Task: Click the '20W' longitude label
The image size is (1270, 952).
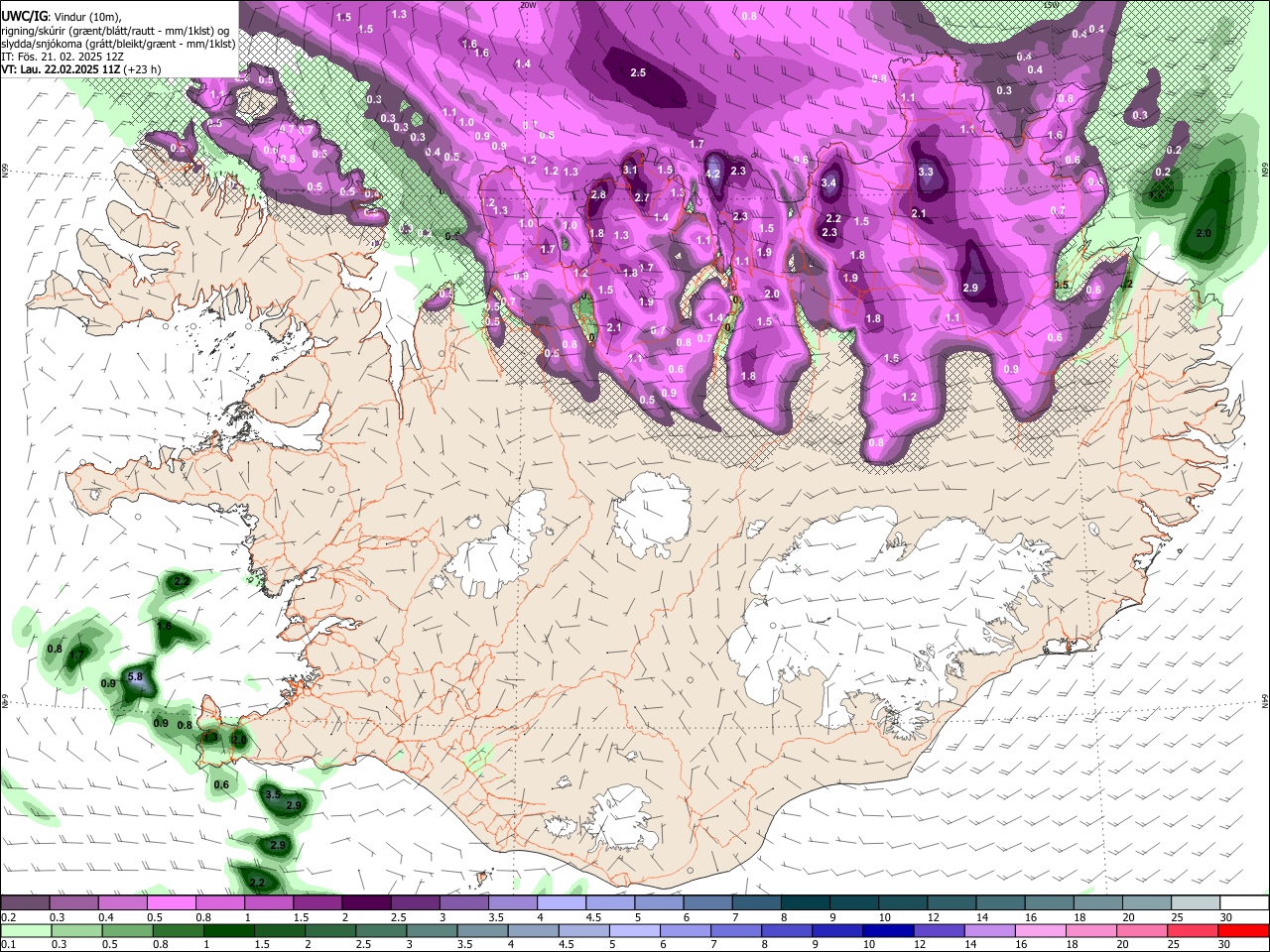Action: 527,5
